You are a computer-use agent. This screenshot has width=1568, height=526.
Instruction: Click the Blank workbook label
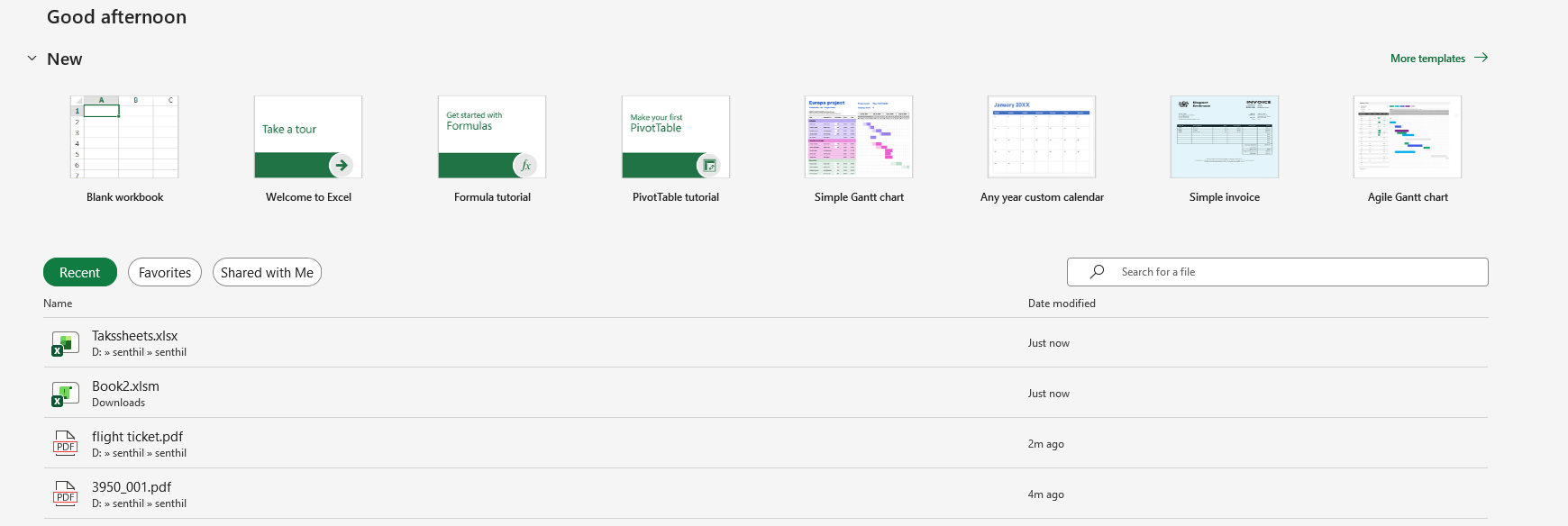[x=124, y=197]
